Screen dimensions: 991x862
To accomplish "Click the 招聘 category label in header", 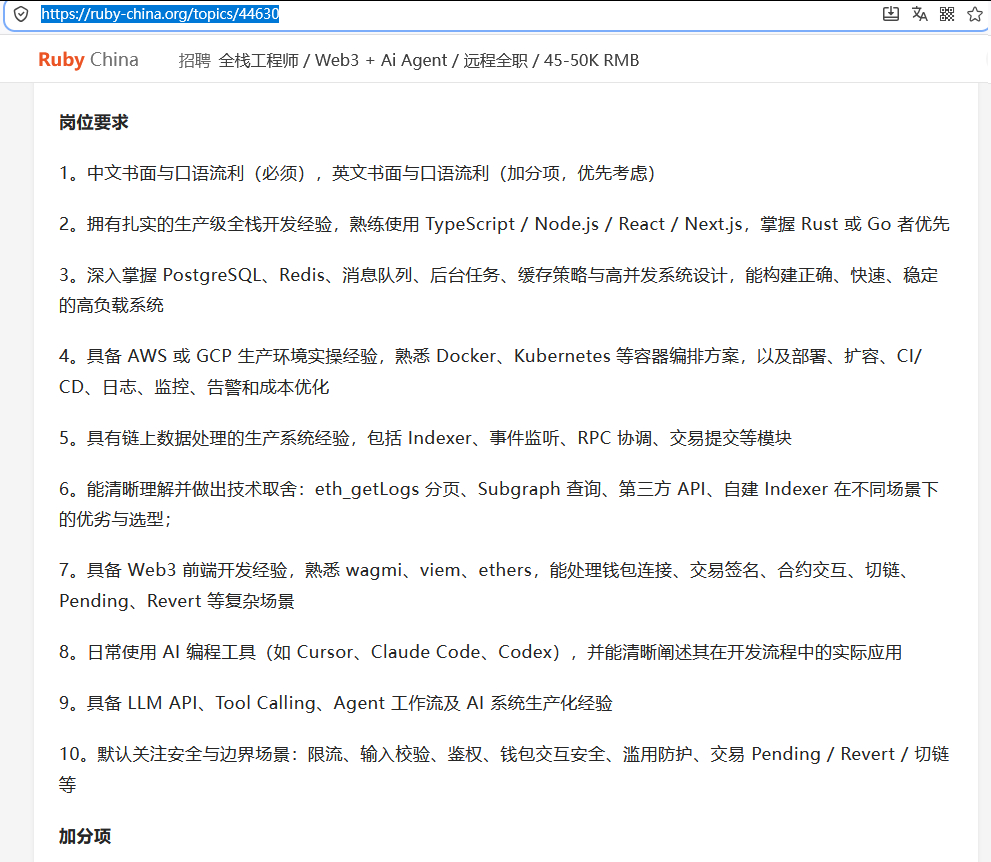I will [x=194, y=60].
